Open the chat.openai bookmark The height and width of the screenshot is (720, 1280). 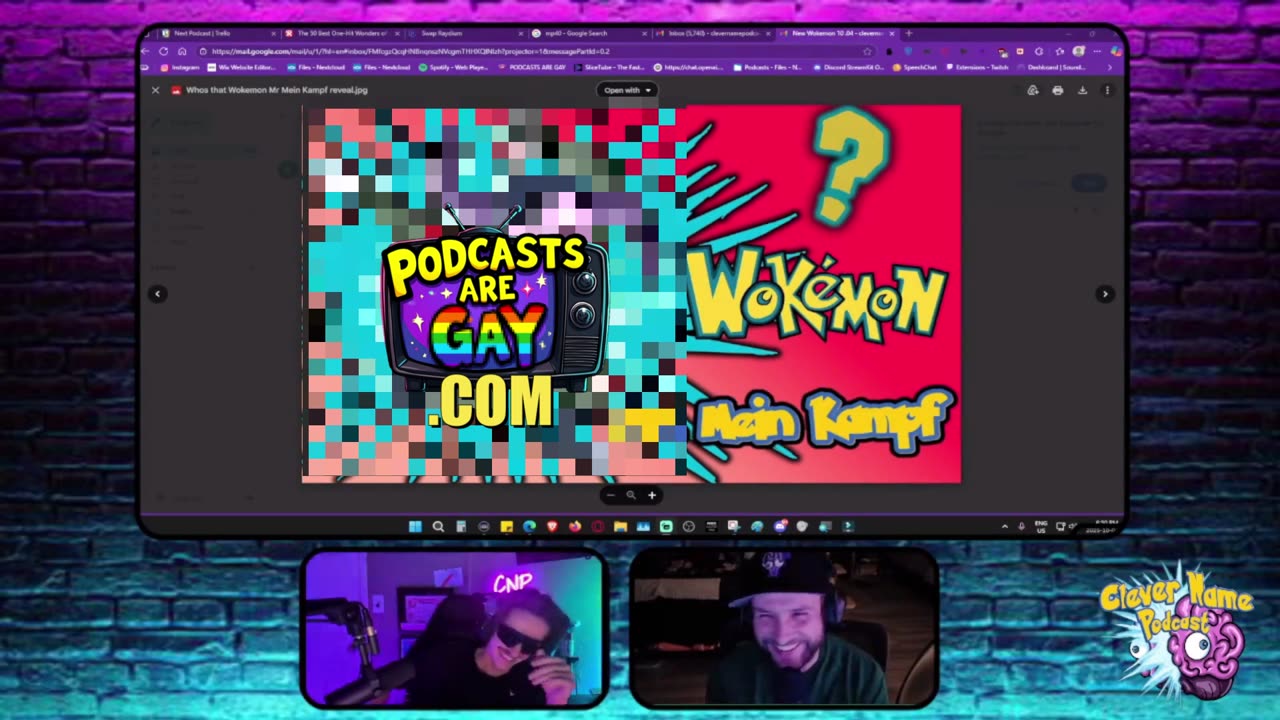click(690, 68)
